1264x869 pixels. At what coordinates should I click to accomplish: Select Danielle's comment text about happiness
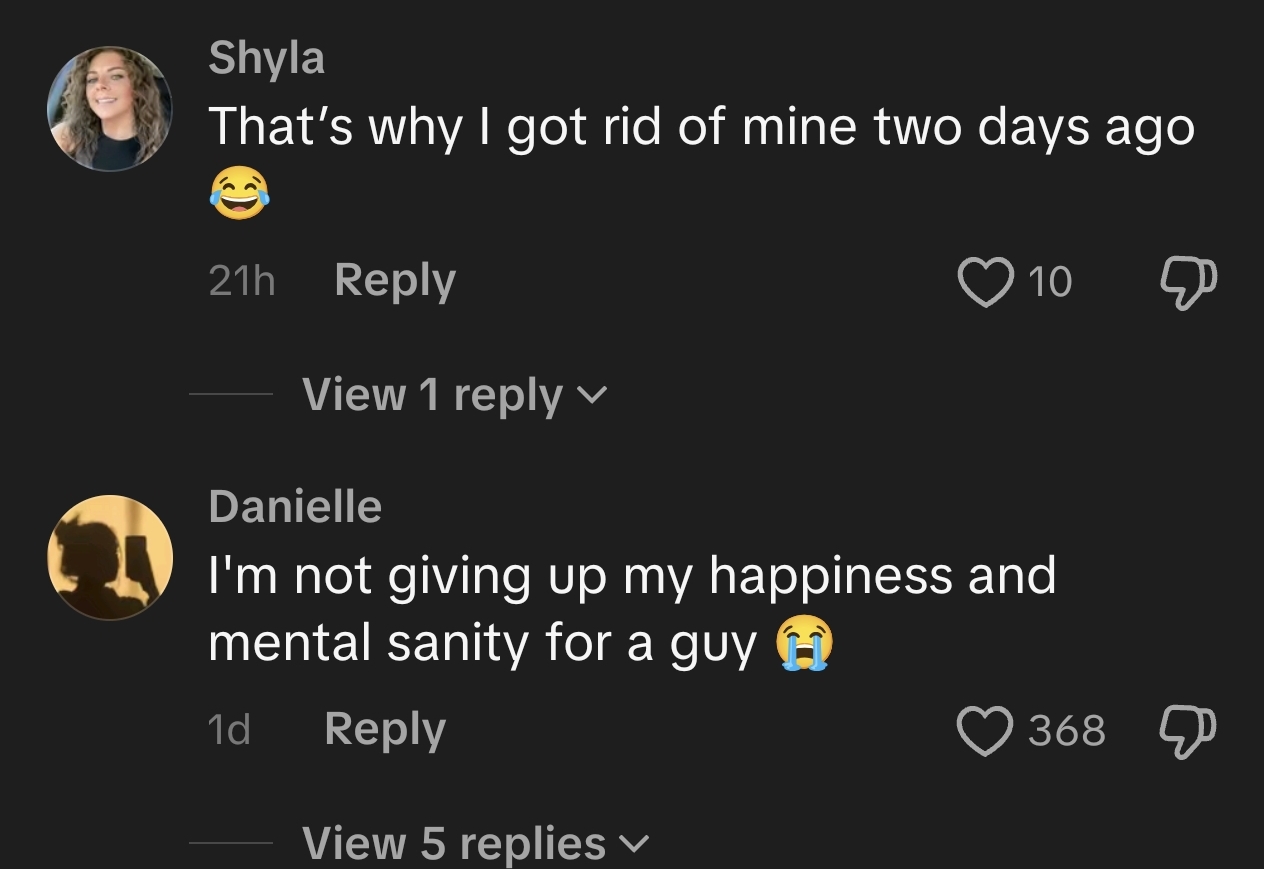(632, 610)
